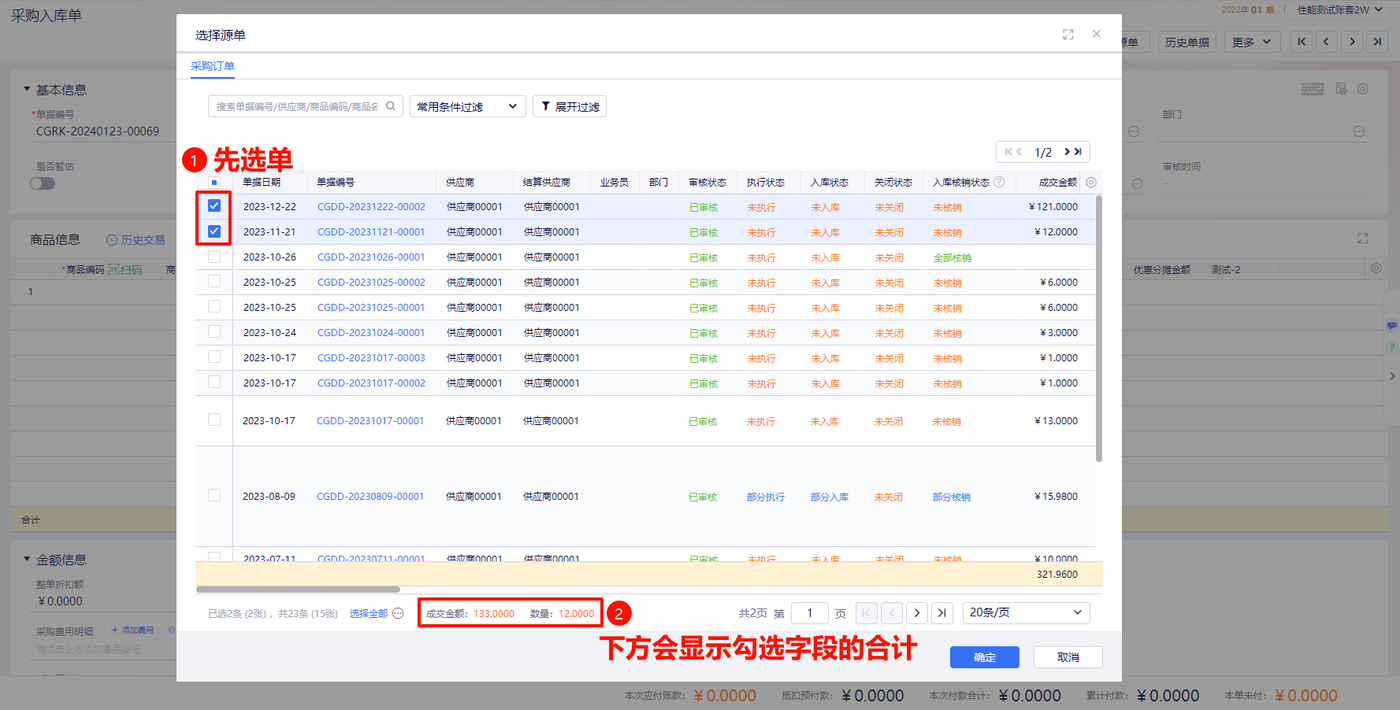This screenshot has height=710, width=1400.
Task: Click the funnel icon on 展开过滤 button
Action: pyautogui.click(x=546, y=106)
